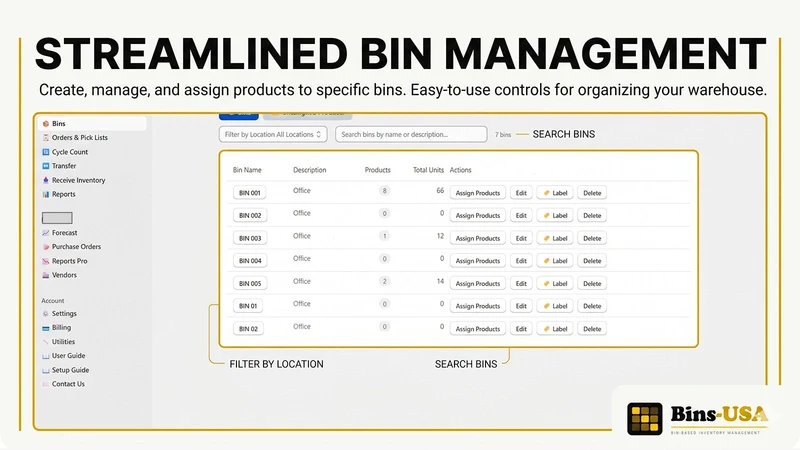
Task: Click BIN 001 name badge
Action: click(250, 193)
